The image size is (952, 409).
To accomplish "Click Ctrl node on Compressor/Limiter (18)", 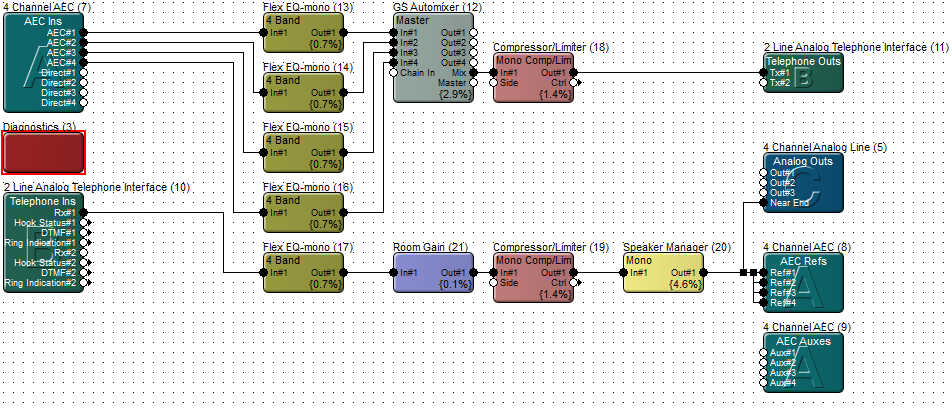I will click(575, 83).
